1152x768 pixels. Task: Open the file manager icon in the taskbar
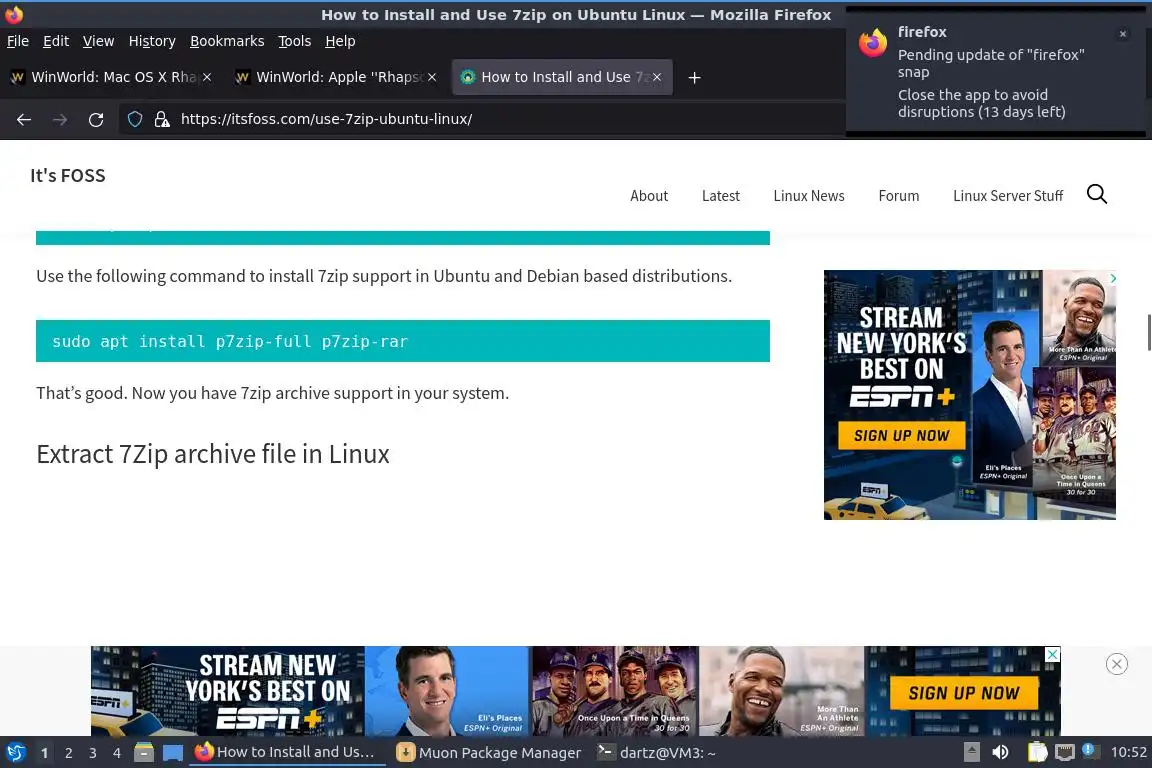(x=144, y=753)
